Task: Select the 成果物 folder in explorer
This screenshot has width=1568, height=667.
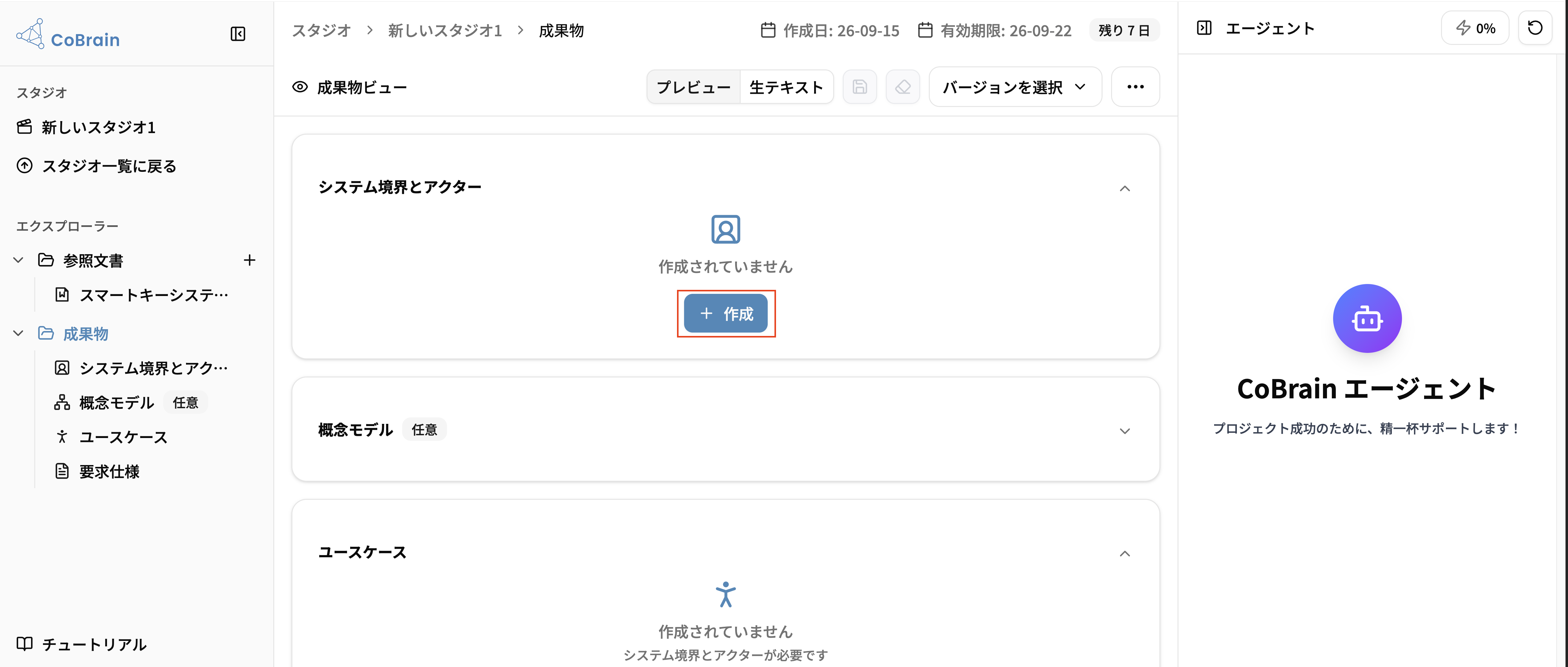Action: point(85,333)
